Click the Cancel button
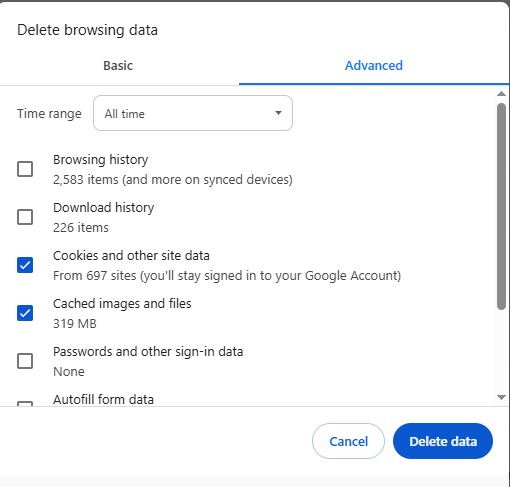The width and height of the screenshot is (510, 487). point(348,441)
